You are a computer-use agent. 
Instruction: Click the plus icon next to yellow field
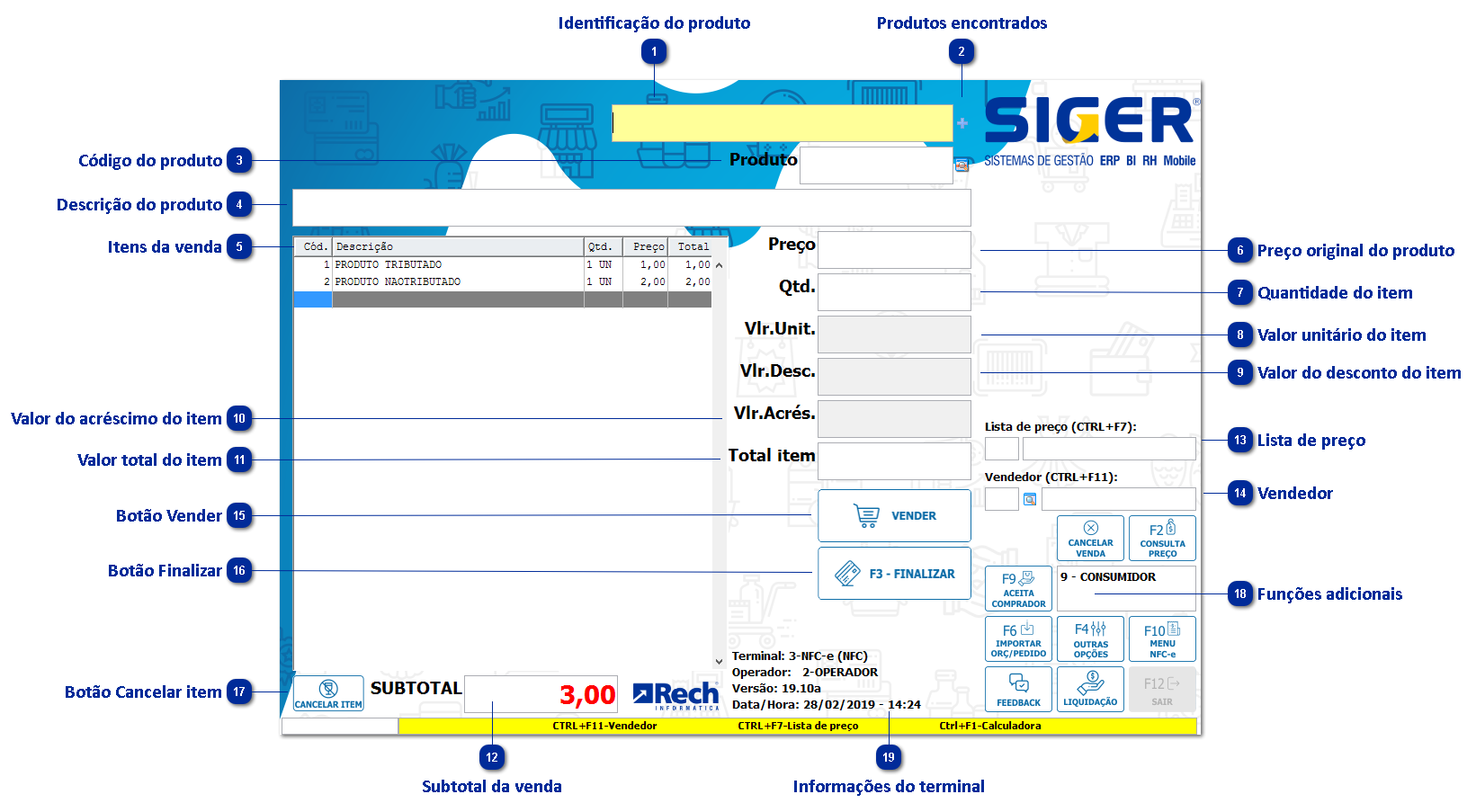(962, 123)
